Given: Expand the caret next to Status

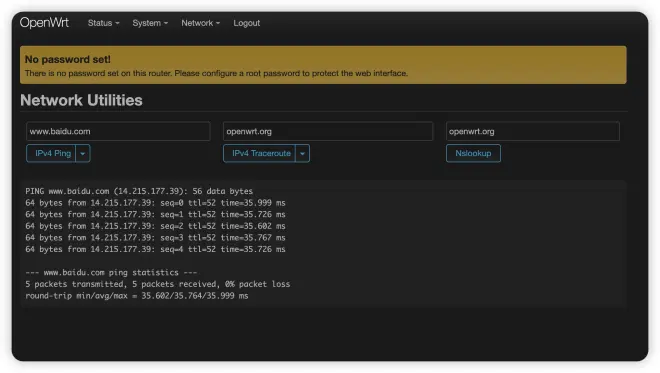Looking at the screenshot, I should [x=117, y=24].
